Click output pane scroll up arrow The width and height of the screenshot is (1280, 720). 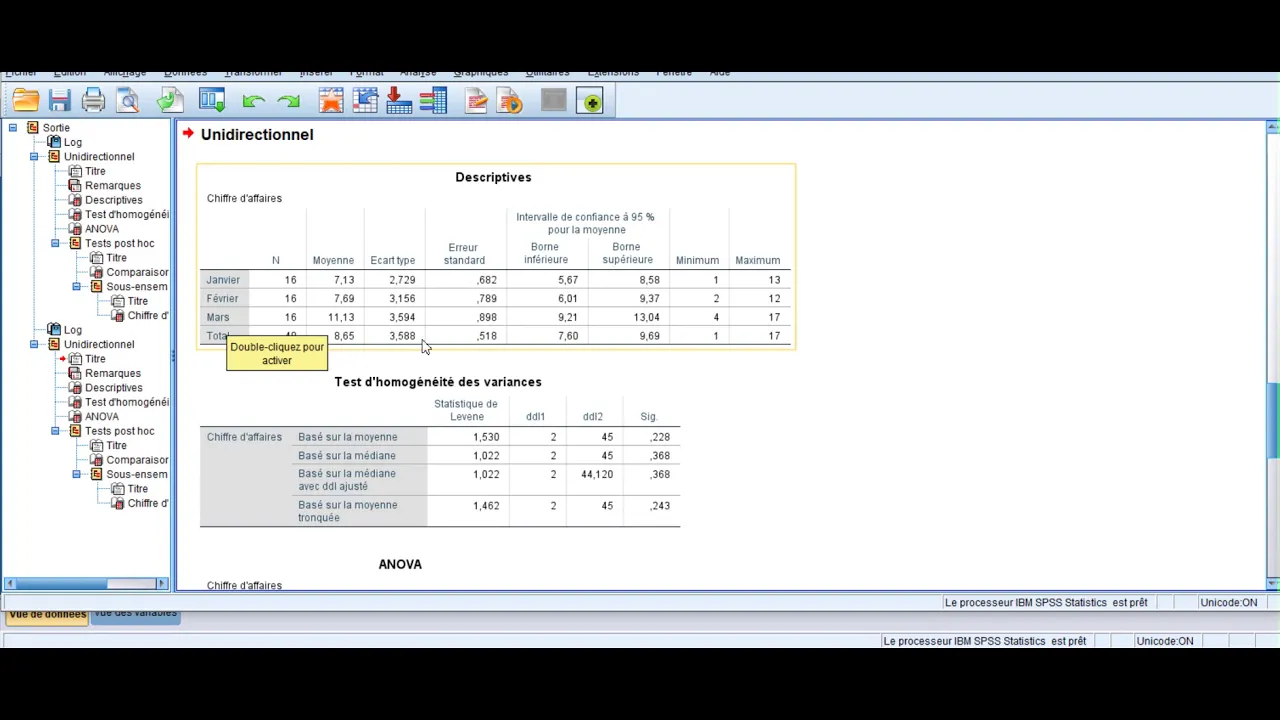click(x=1272, y=126)
